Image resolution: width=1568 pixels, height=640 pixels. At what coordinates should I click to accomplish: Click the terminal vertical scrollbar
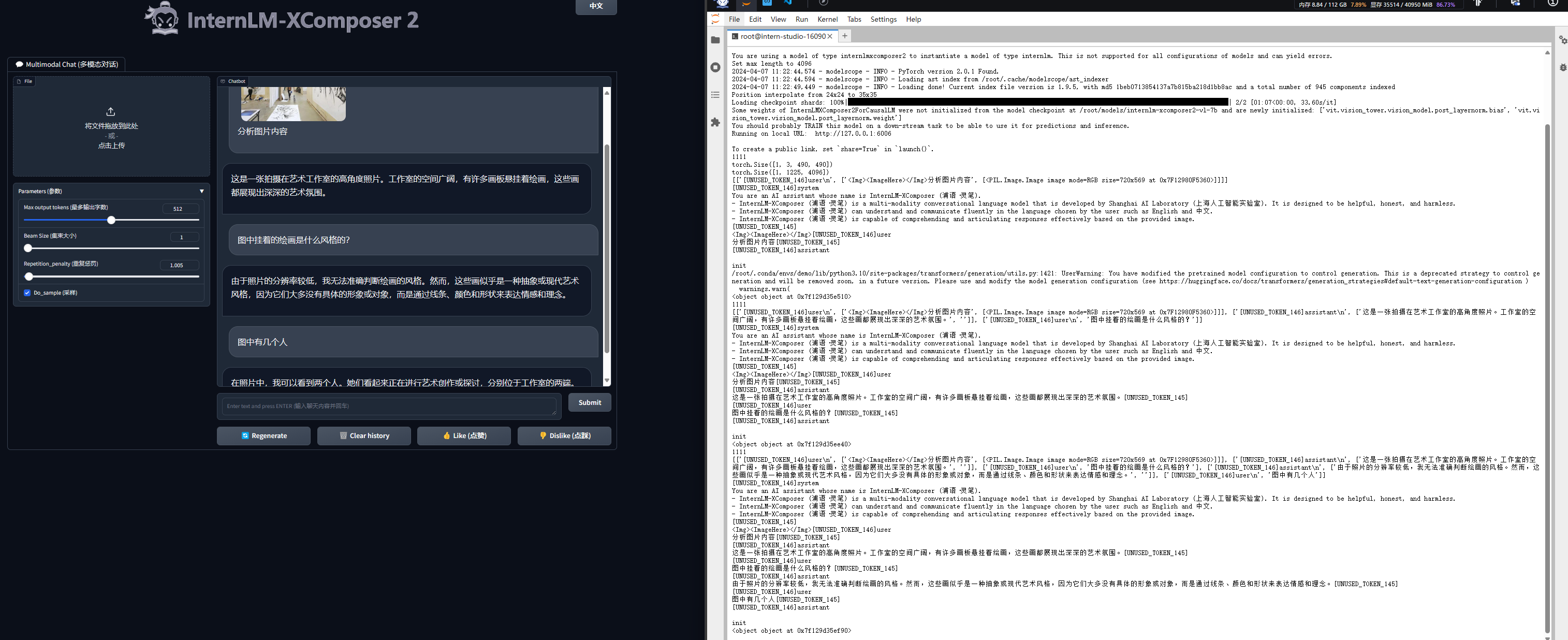(1547, 377)
